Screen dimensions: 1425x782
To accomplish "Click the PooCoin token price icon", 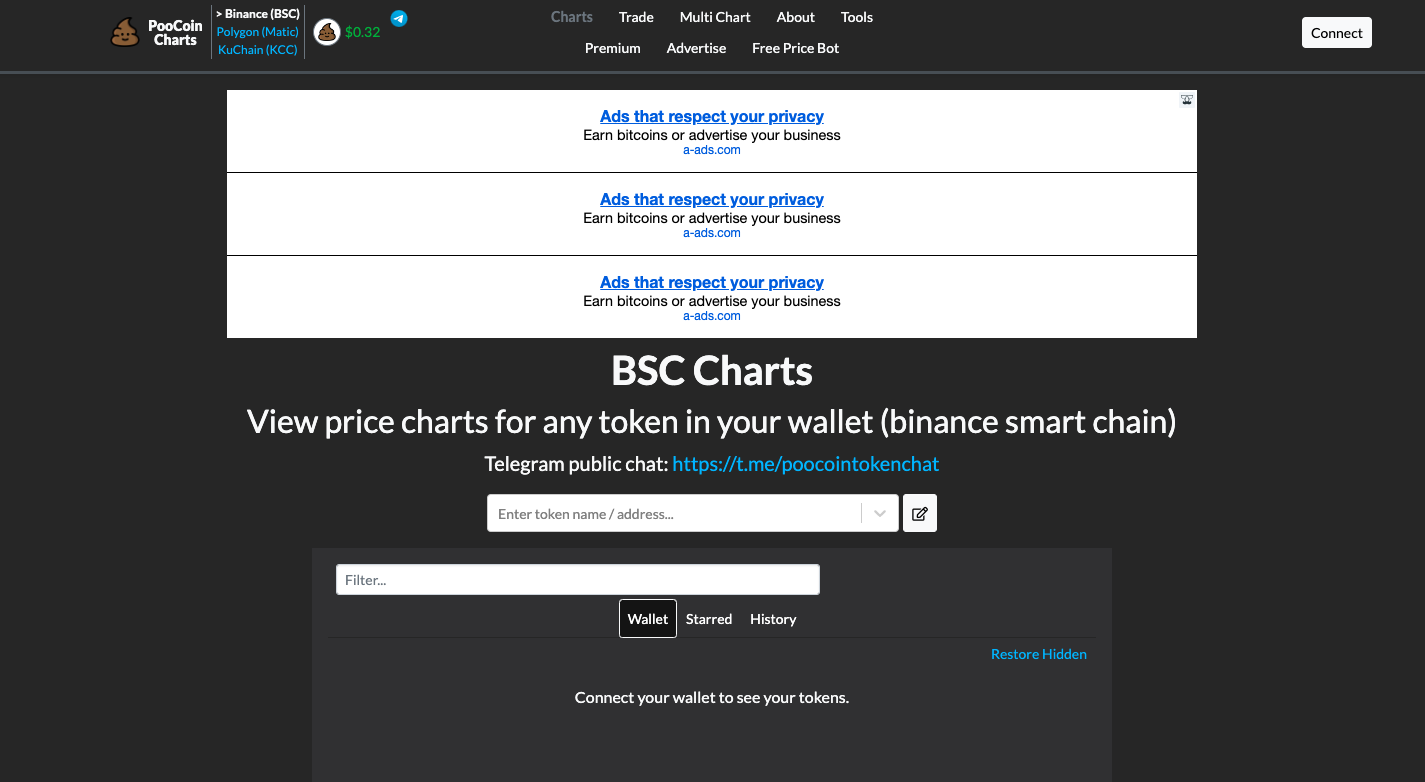I will [x=327, y=32].
